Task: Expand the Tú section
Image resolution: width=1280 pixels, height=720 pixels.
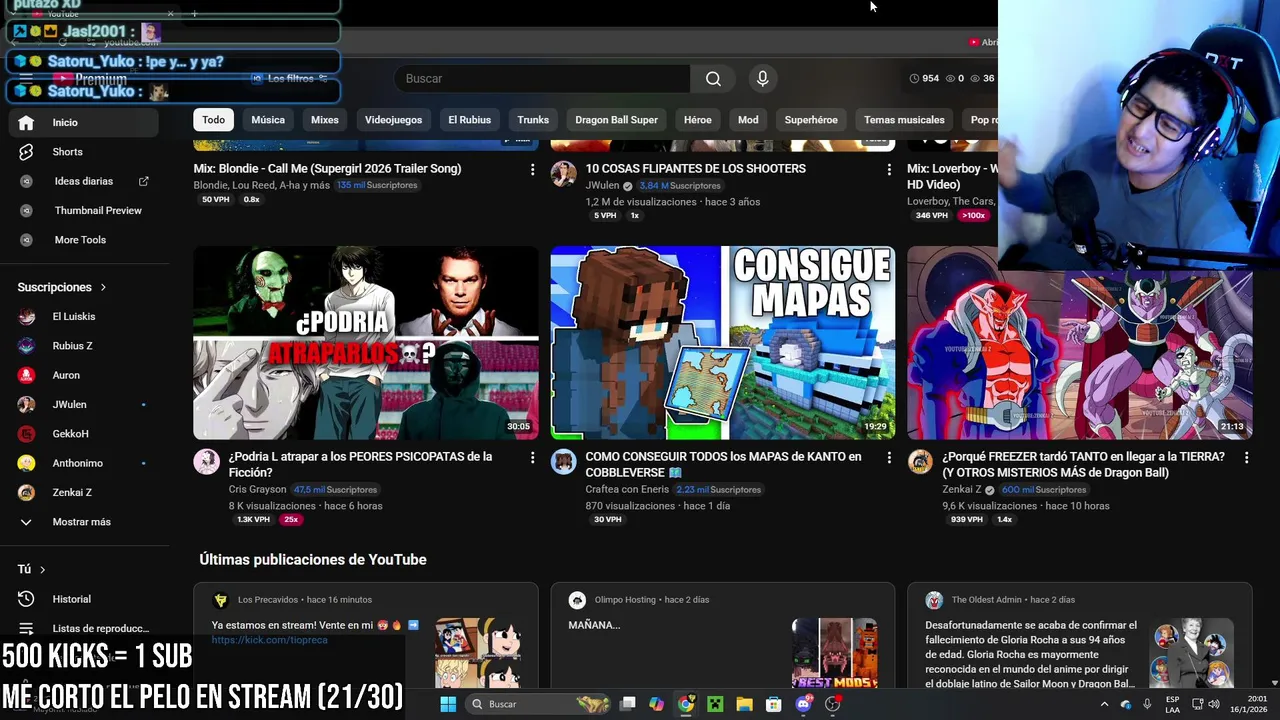Action: coord(32,569)
